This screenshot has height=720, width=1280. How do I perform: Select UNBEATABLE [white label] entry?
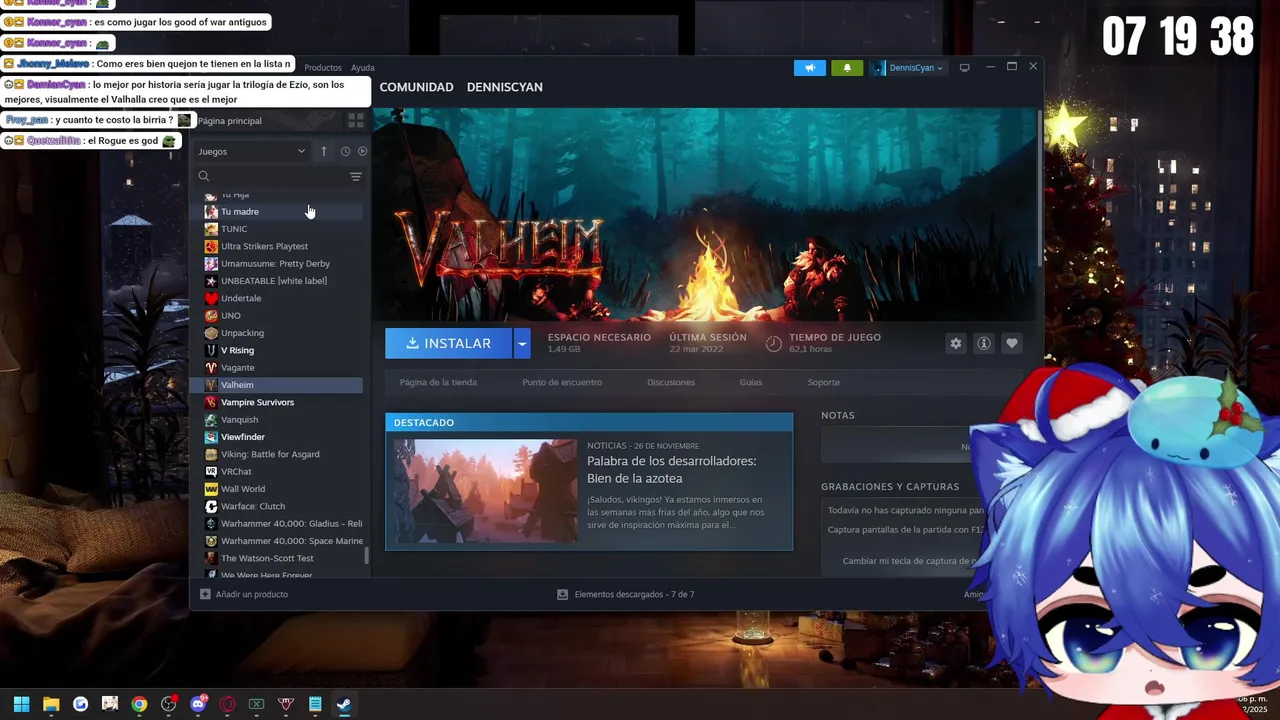[x=276, y=281]
